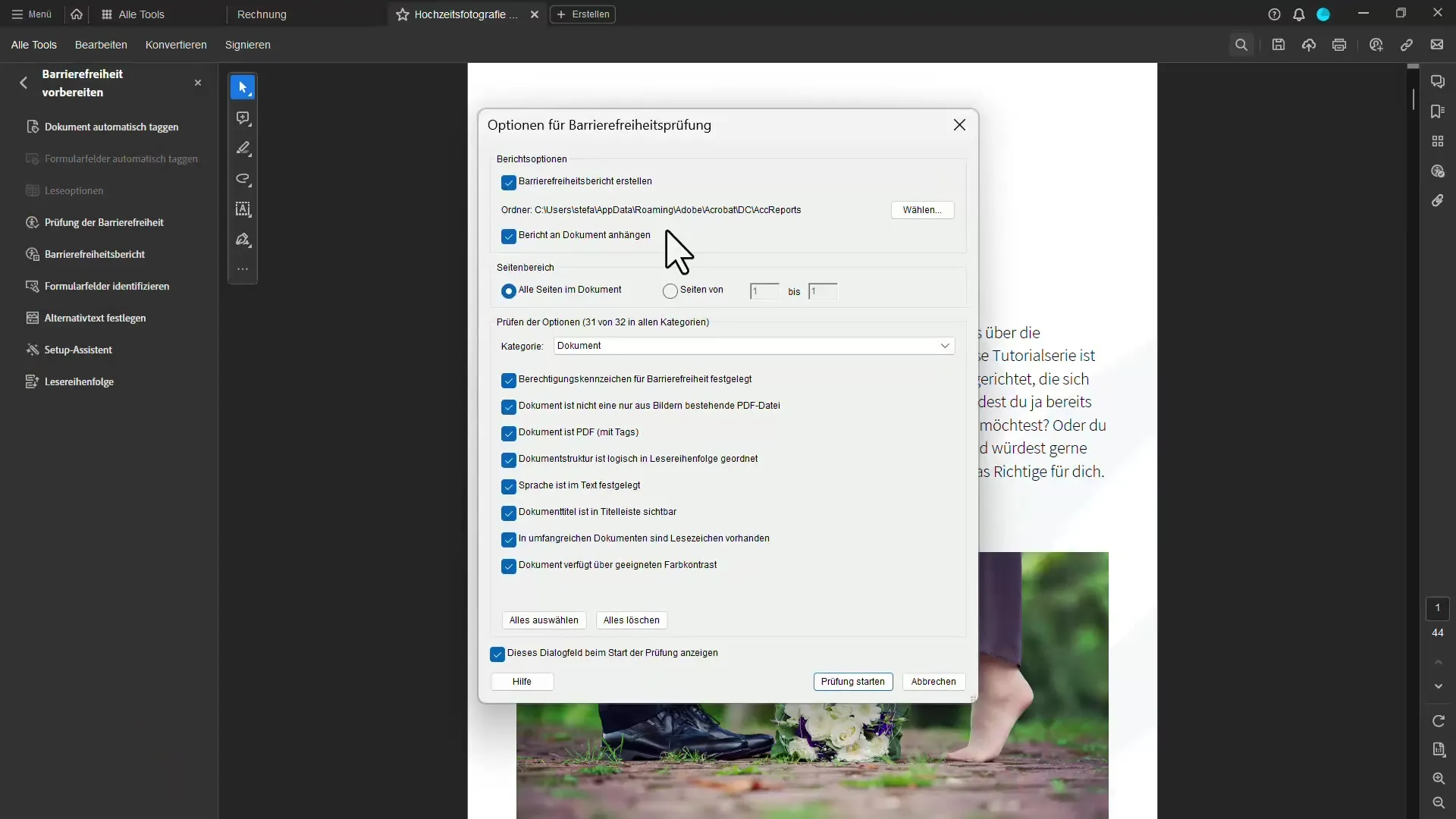
Task: Send document by email icon
Action: coord(1437,45)
